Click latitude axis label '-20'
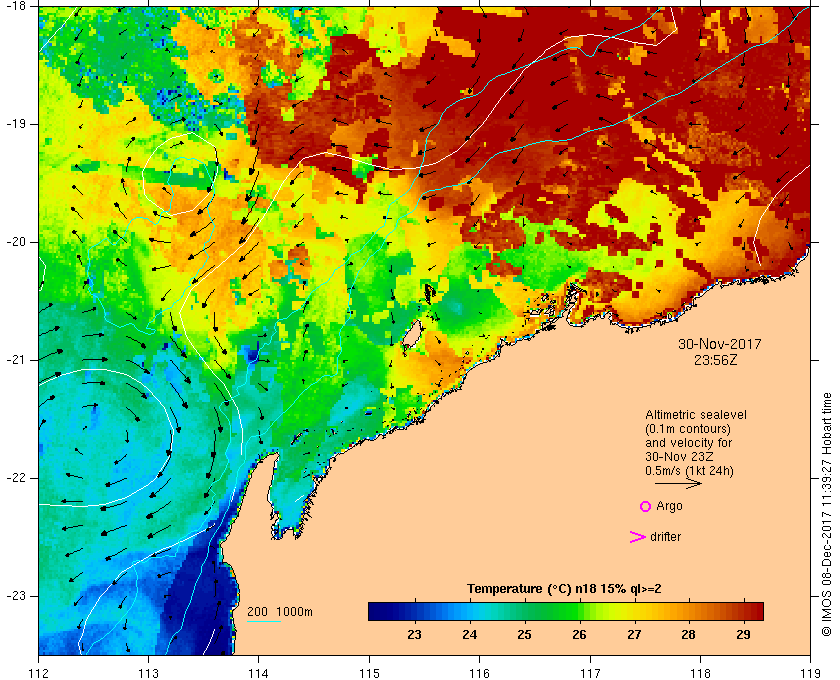Screen dimensions: 840x680 point(16,242)
